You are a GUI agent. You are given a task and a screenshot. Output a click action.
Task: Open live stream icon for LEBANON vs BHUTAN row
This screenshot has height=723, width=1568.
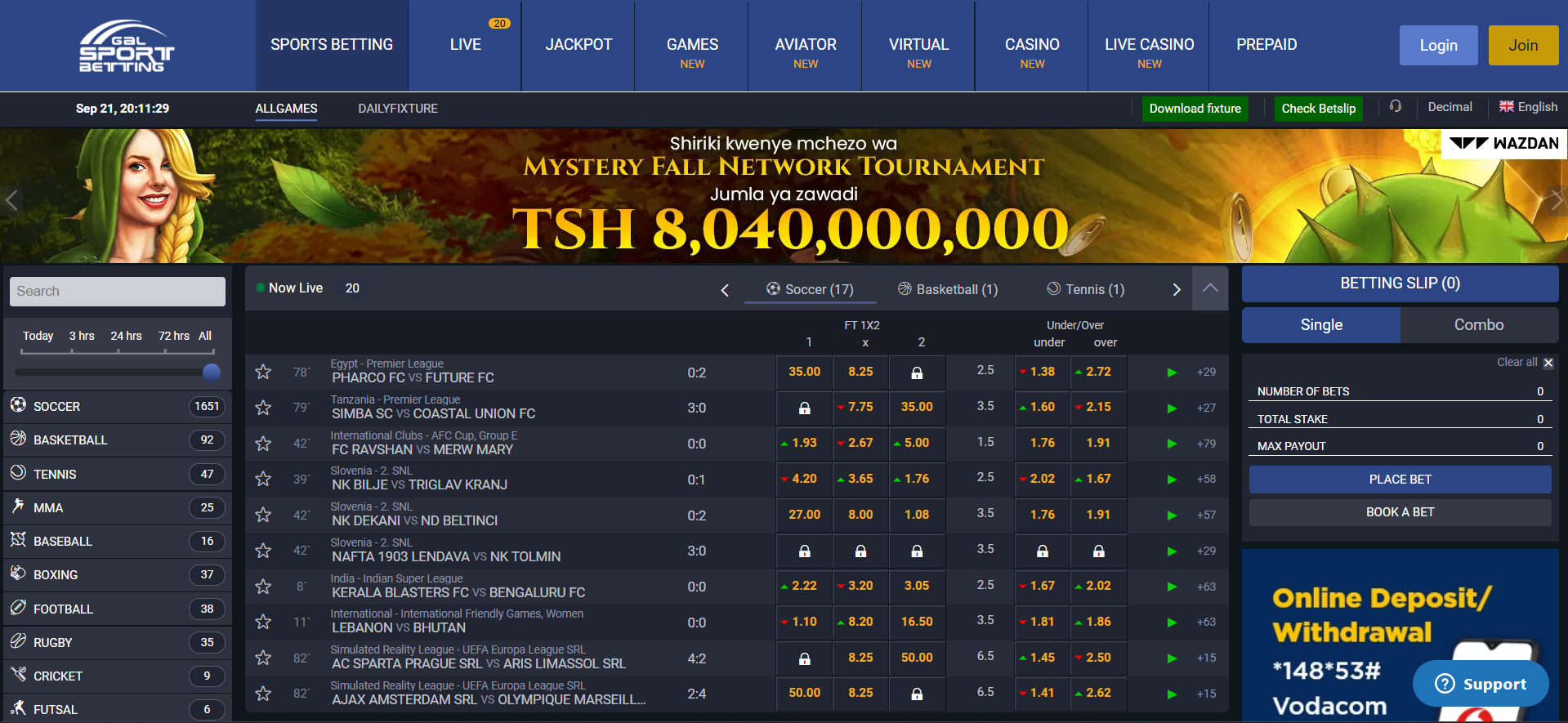pos(1172,623)
